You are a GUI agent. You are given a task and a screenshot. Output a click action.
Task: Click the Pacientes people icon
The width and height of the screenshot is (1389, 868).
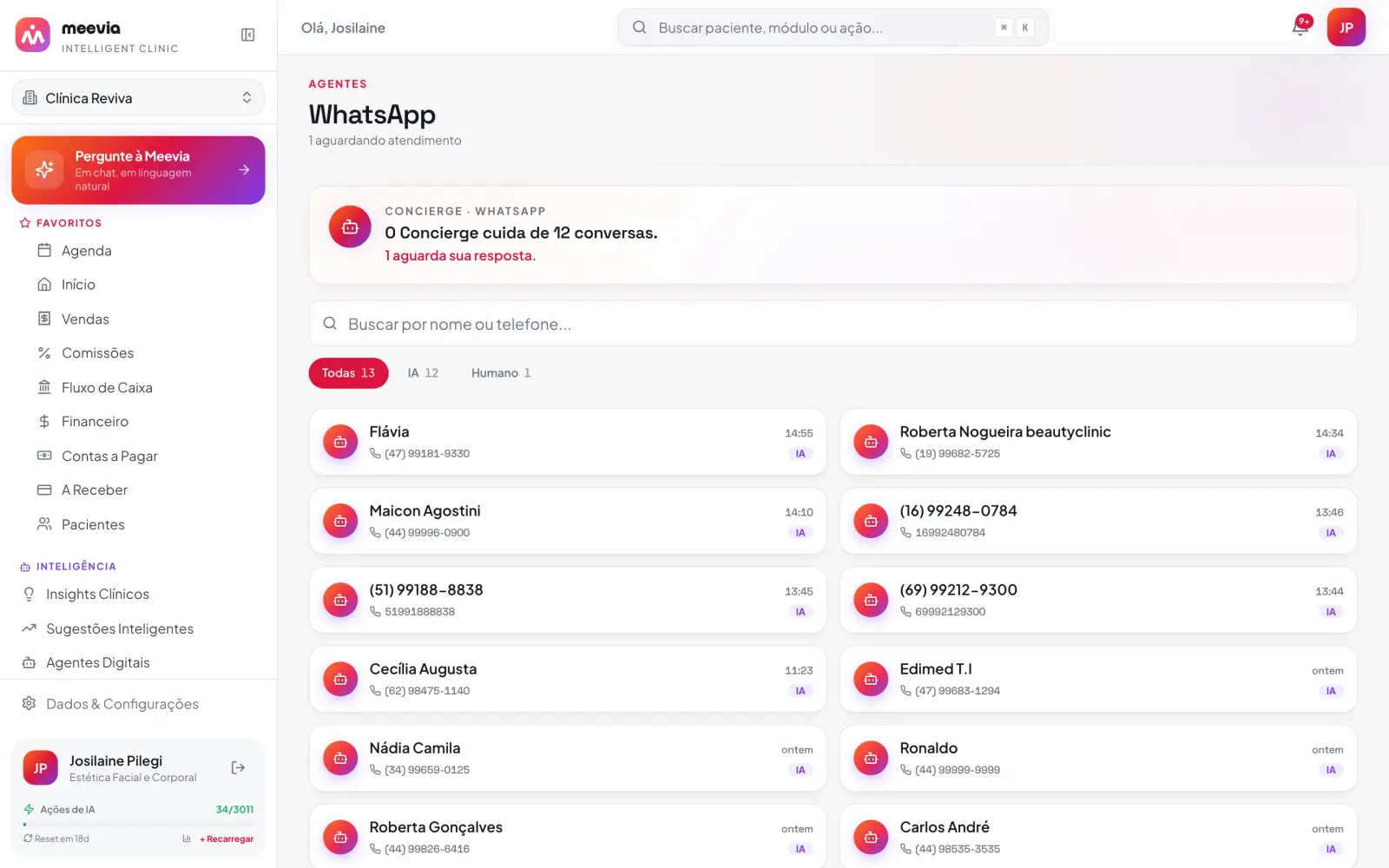[x=44, y=525]
